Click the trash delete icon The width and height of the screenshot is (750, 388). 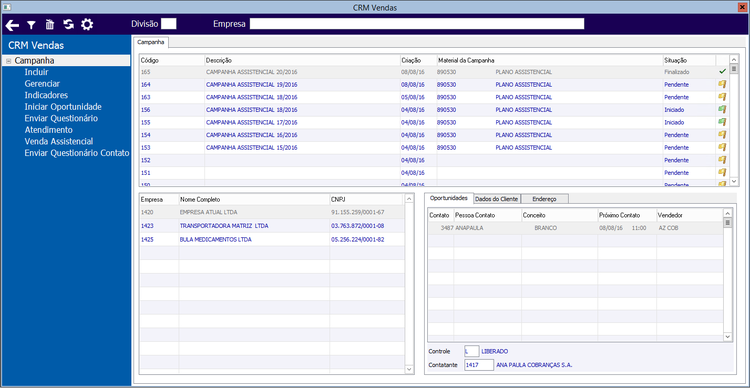click(50, 25)
